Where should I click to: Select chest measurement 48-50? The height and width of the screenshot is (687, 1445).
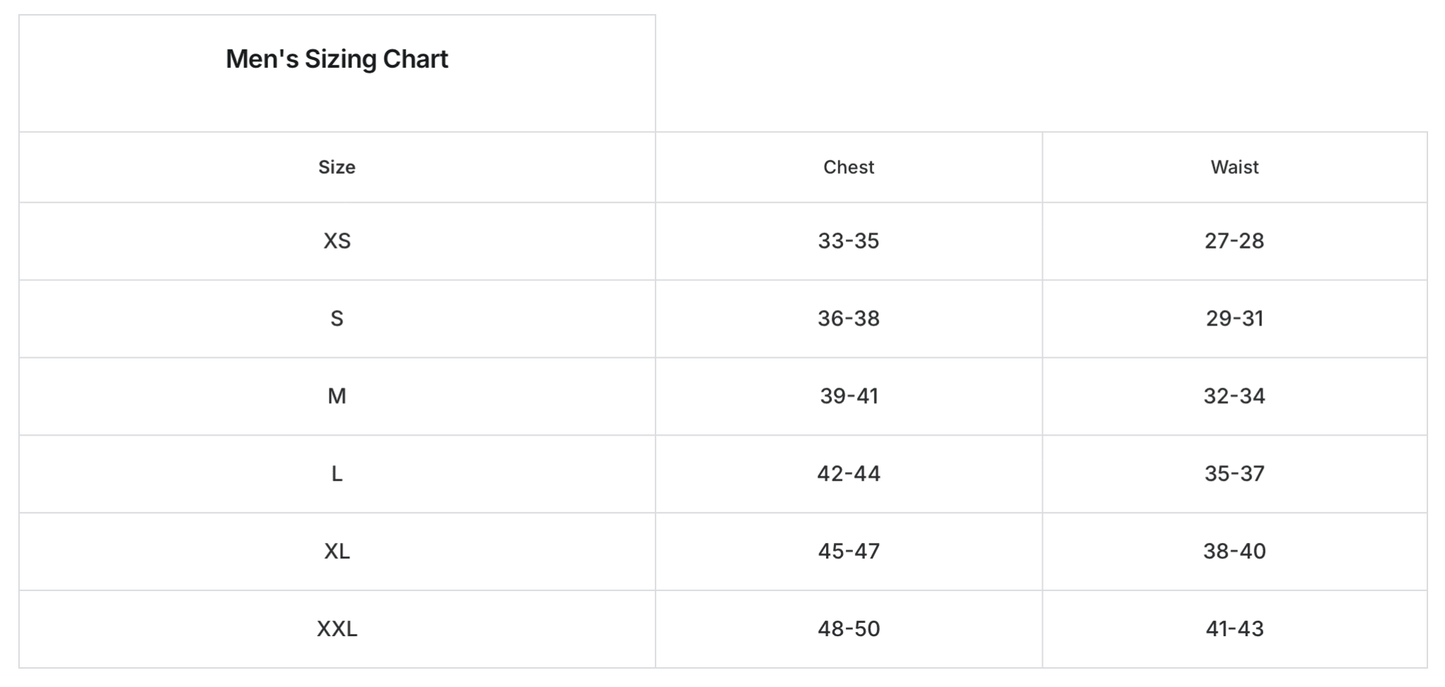pyautogui.click(x=849, y=629)
